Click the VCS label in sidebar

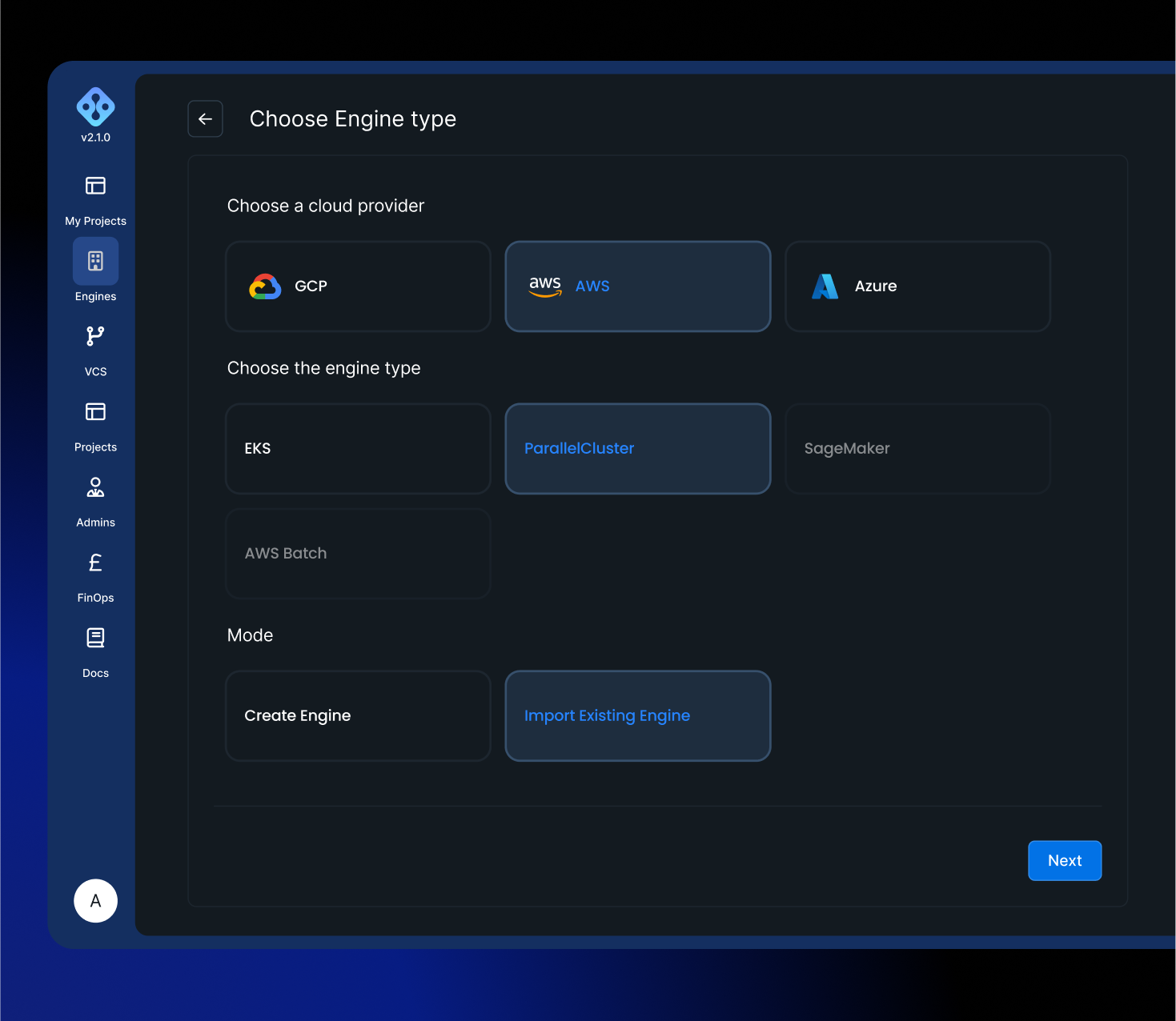95,371
